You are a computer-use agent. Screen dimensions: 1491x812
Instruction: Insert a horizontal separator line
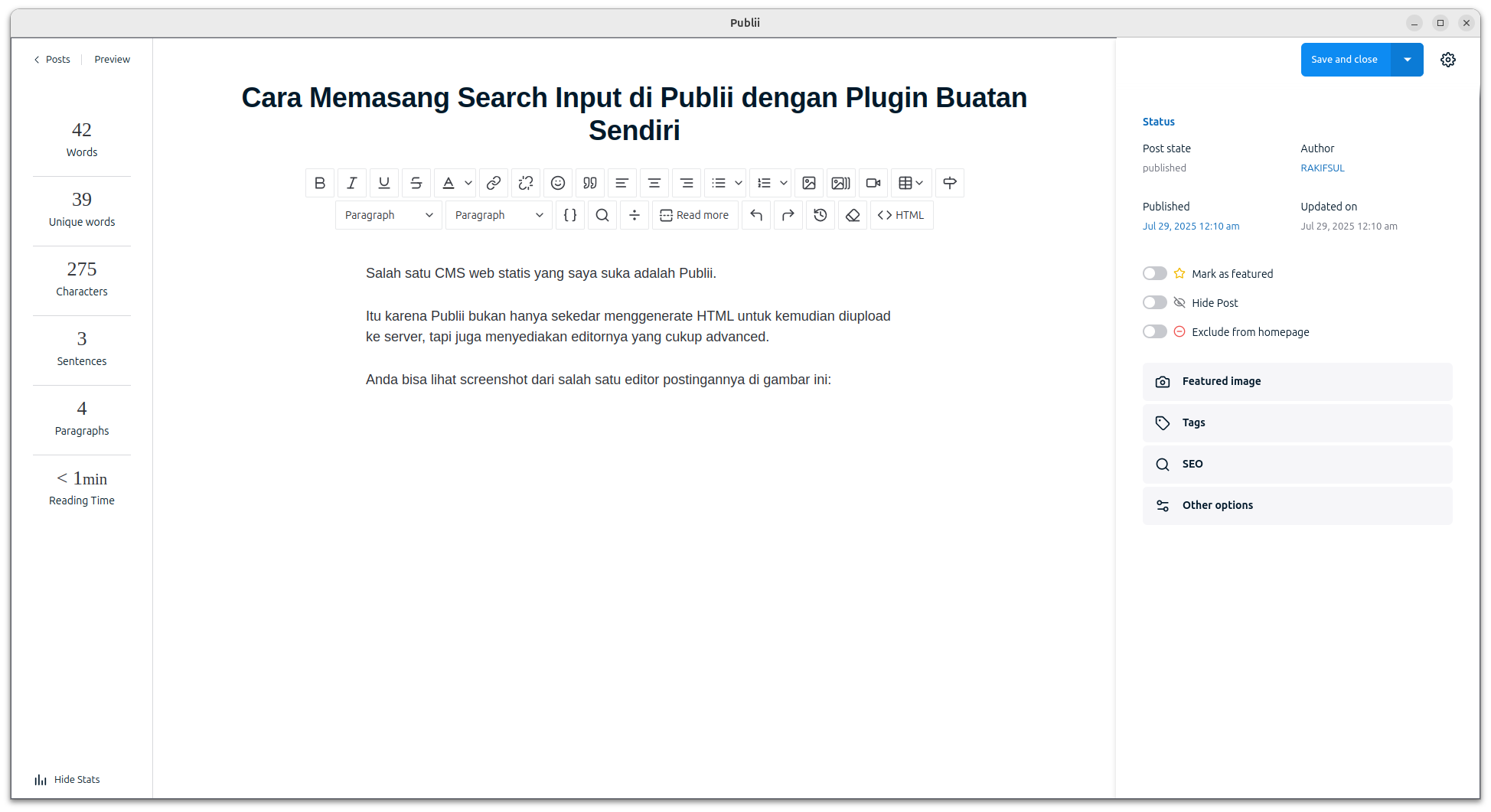tap(635, 215)
